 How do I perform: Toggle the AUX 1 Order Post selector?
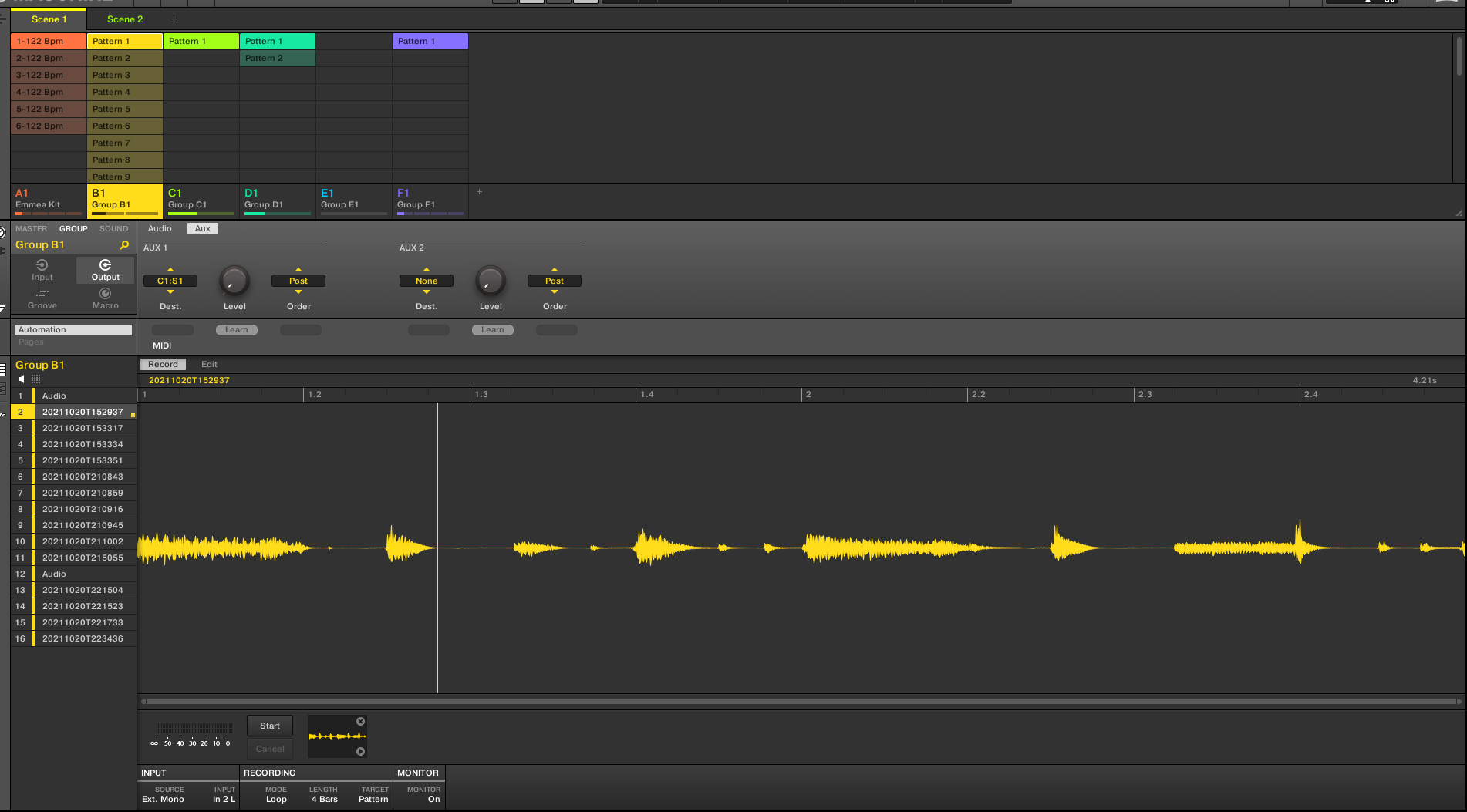[298, 281]
